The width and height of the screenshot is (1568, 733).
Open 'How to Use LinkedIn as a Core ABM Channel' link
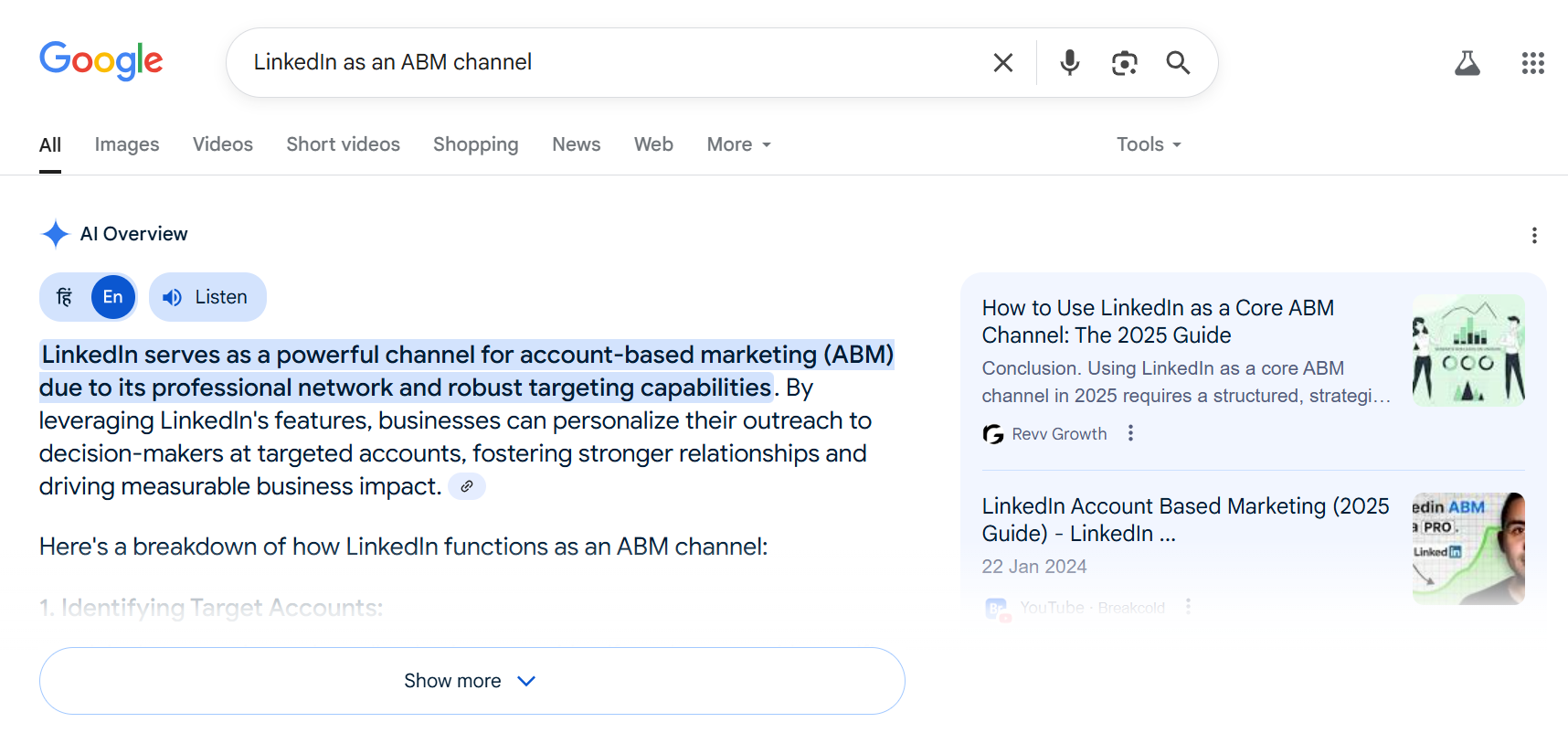pos(1158,322)
